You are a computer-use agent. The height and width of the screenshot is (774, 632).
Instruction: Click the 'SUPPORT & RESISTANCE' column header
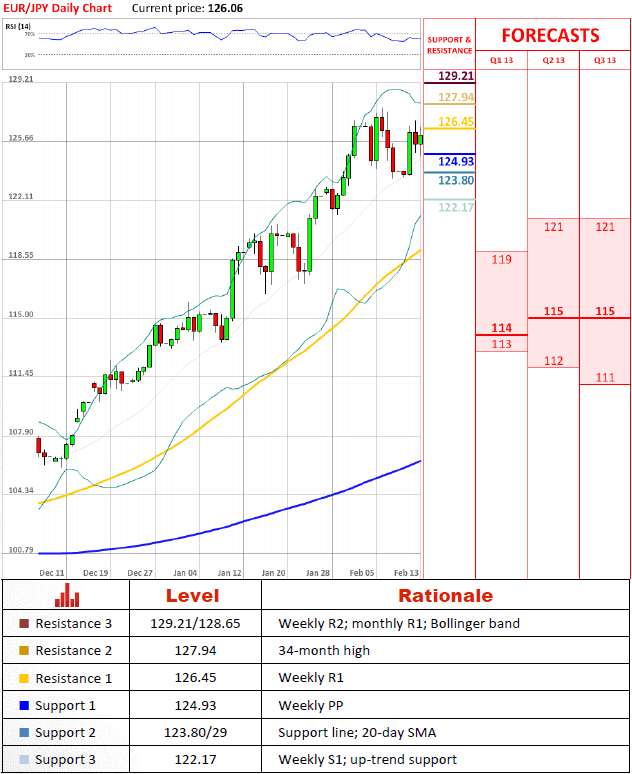[449, 45]
